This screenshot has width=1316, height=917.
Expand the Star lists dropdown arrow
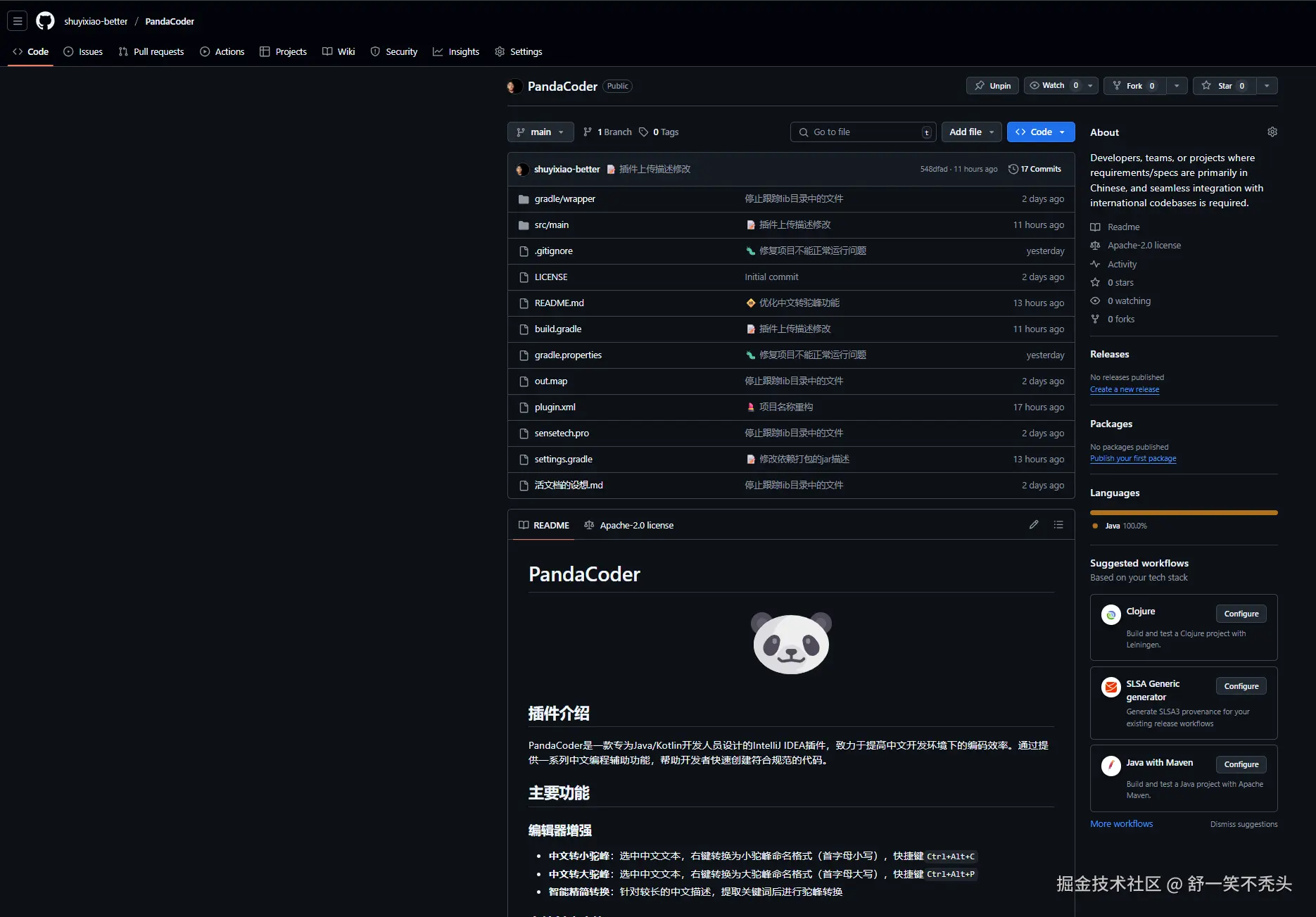(x=1267, y=86)
